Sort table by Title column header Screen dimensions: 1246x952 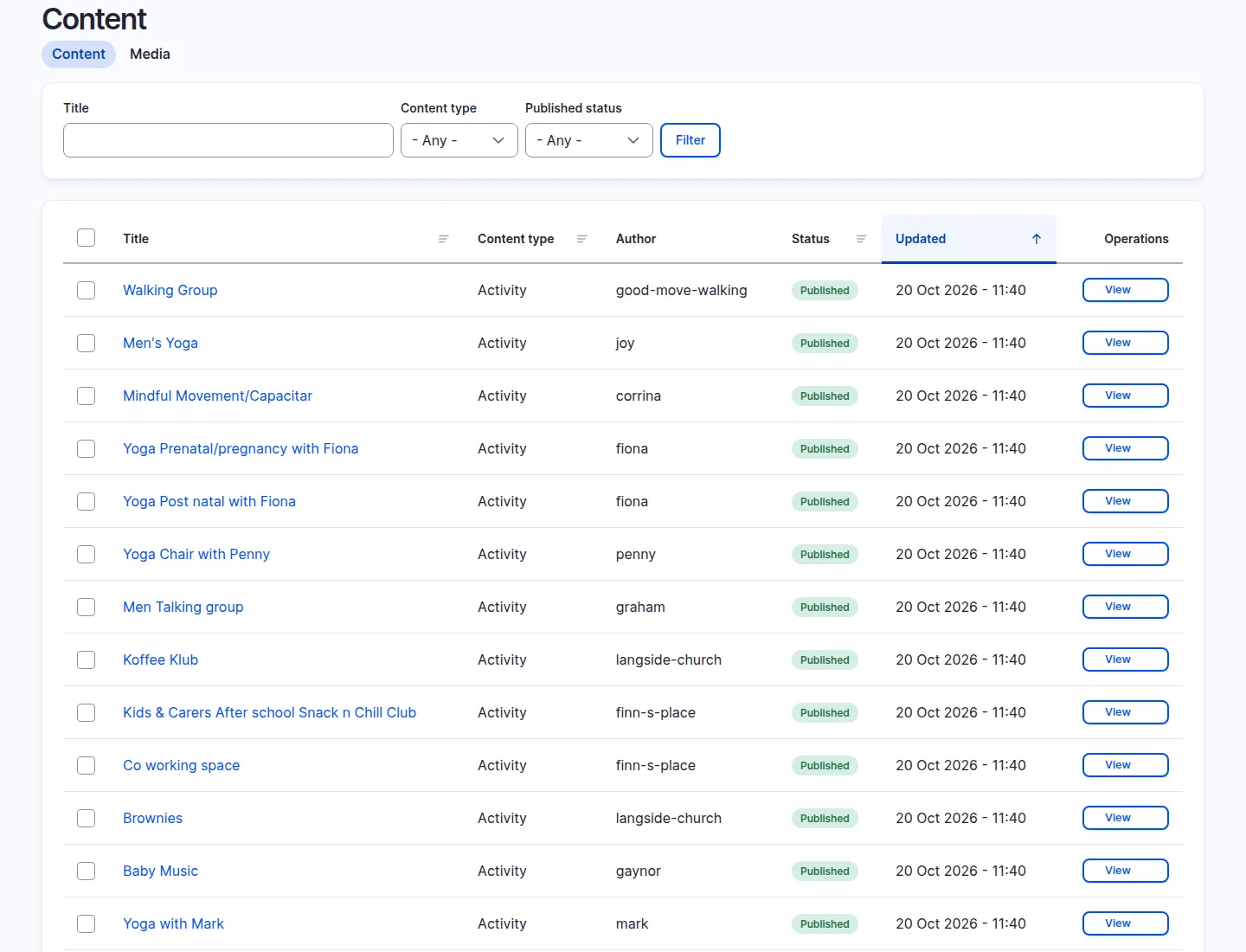[x=136, y=239]
